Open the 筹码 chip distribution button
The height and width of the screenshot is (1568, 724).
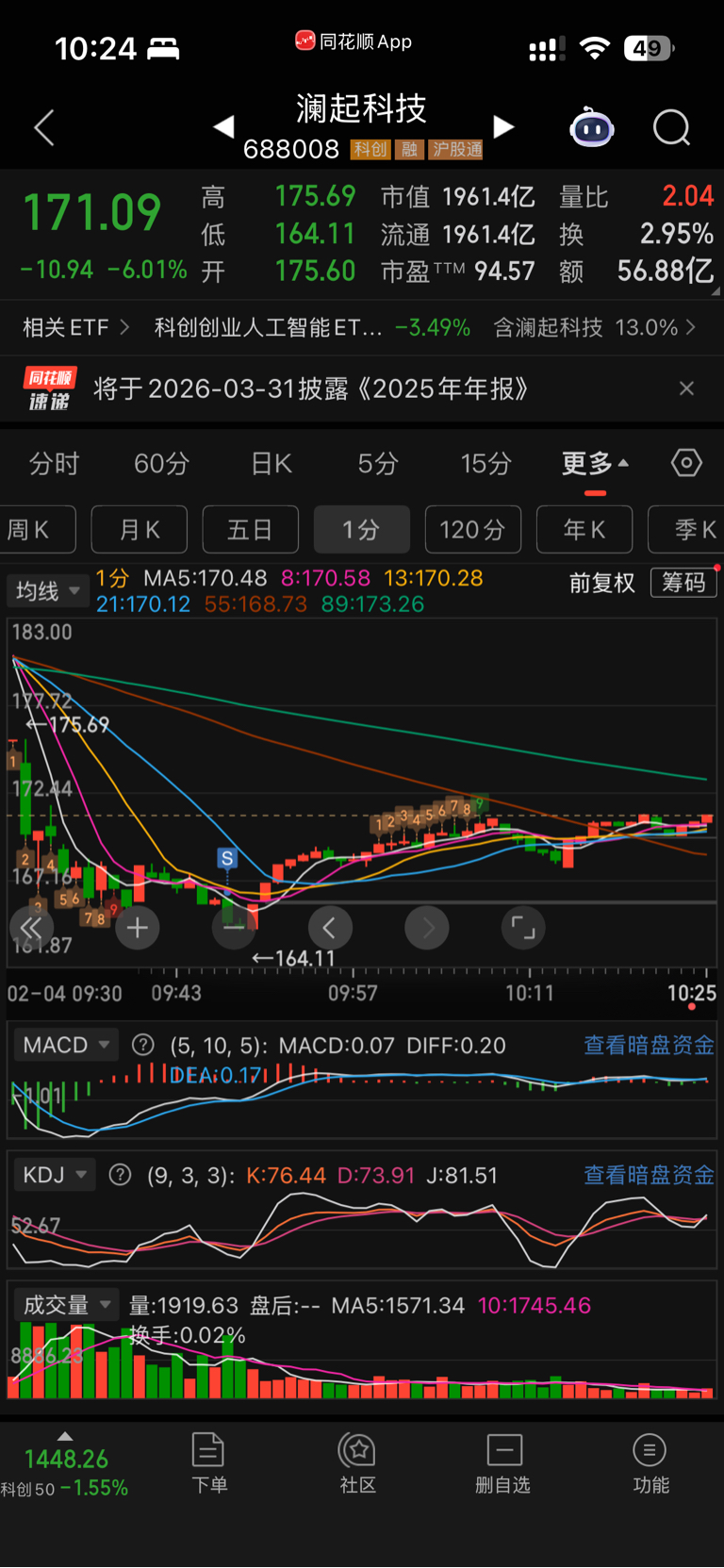click(683, 583)
